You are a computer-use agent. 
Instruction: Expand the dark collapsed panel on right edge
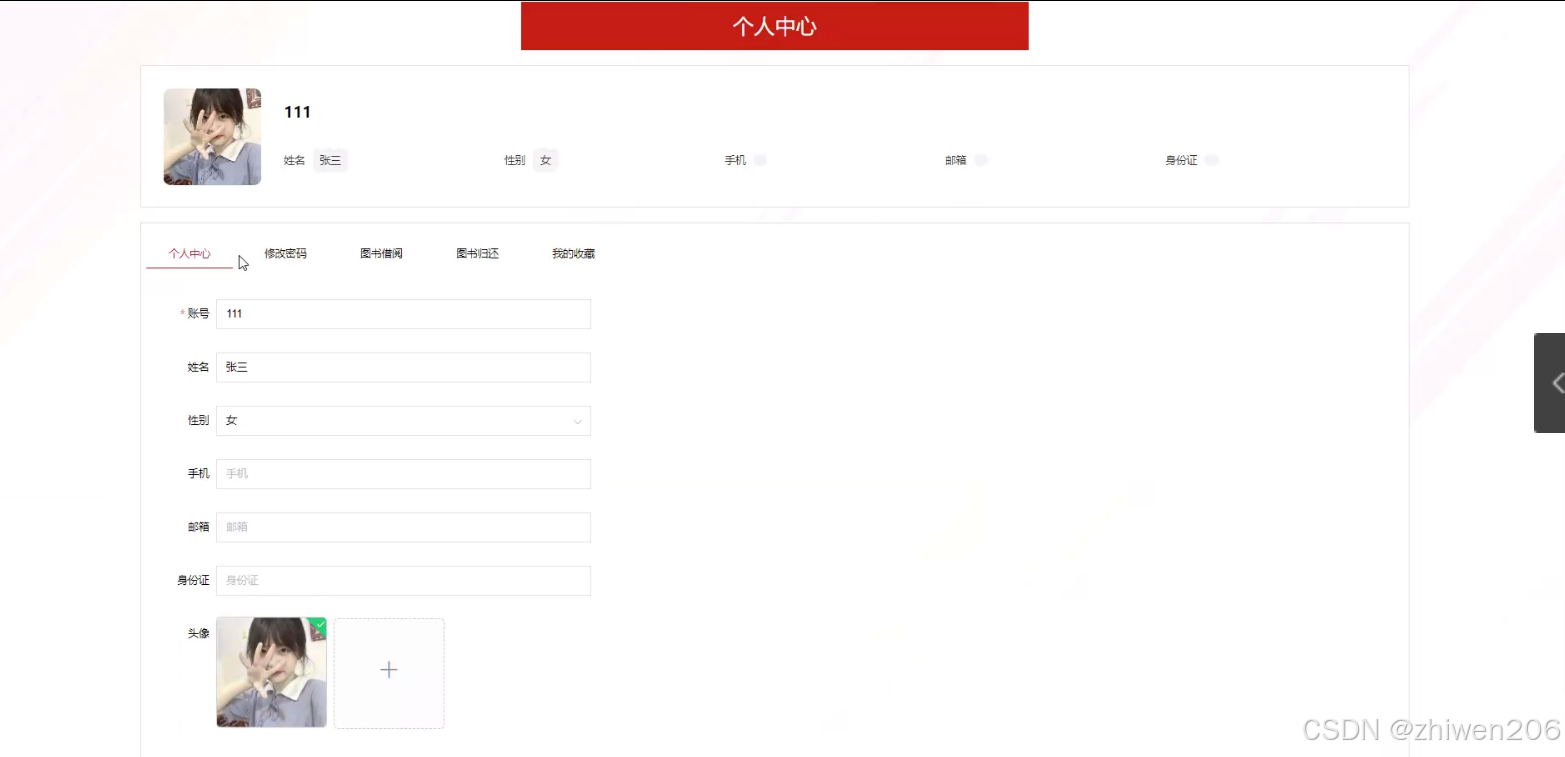click(x=1549, y=383)
